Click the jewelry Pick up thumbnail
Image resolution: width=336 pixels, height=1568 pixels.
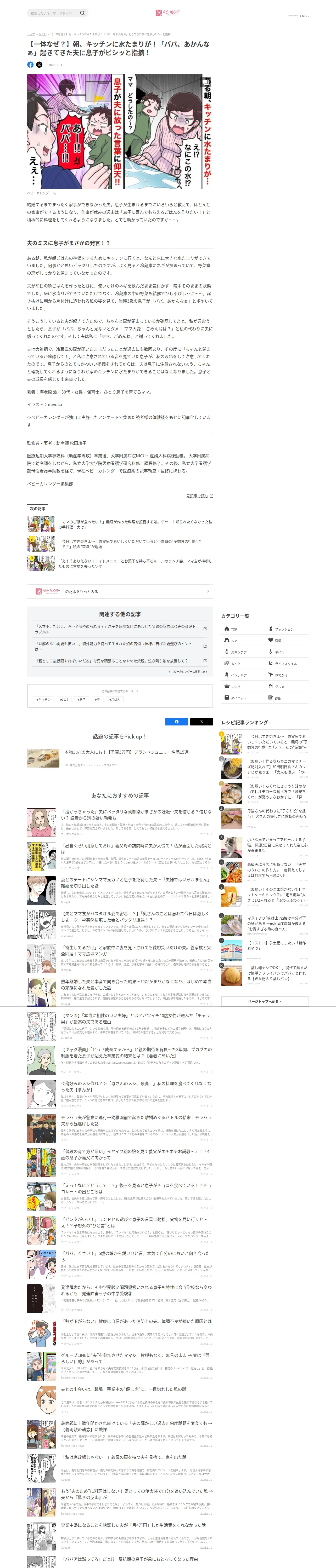43,758
